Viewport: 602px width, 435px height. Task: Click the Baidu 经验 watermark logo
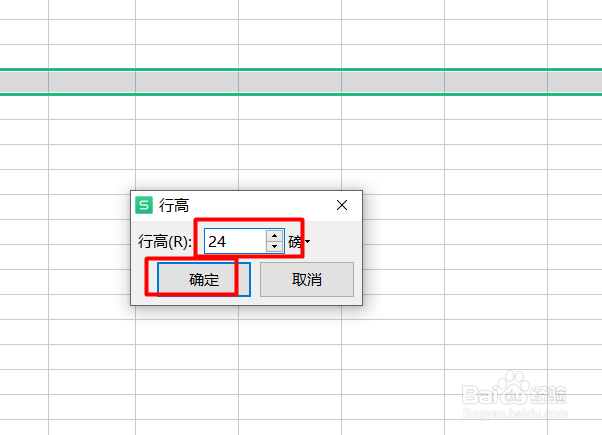pyautogui.click(x=514, y=389)
